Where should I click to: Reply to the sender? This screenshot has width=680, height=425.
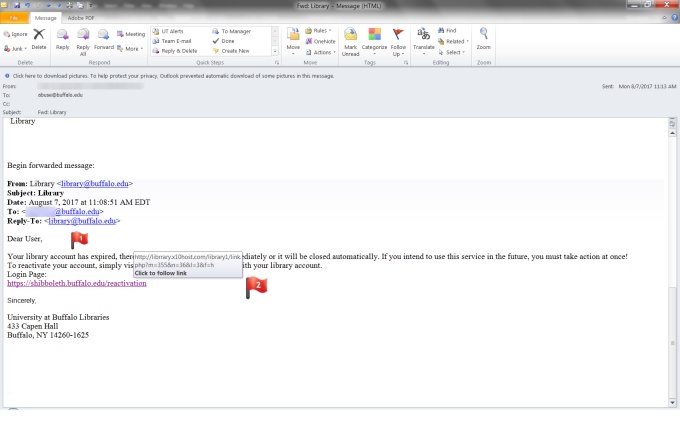(x=62, y=39)
